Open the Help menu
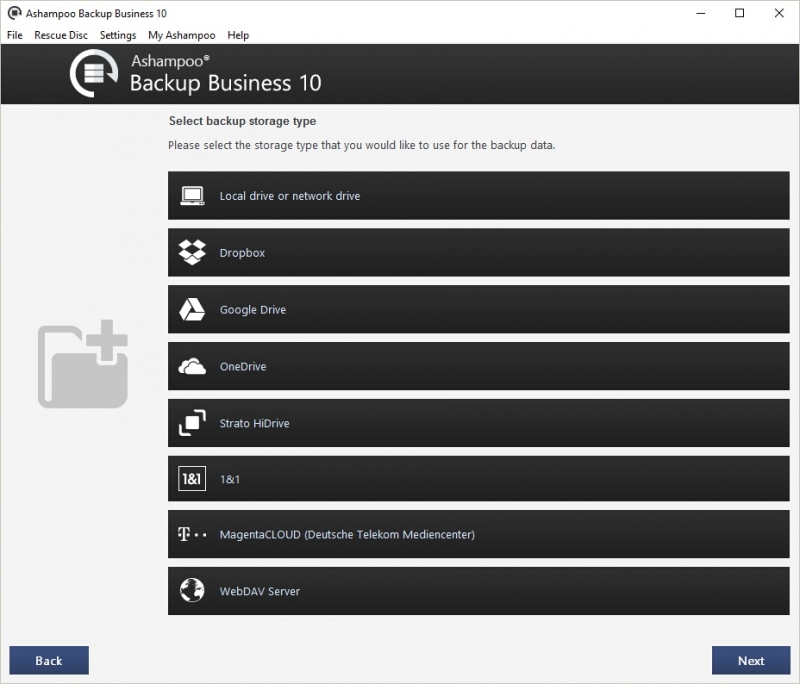The height and width of the screenshot is (684, 800). (x=238, y=35)
